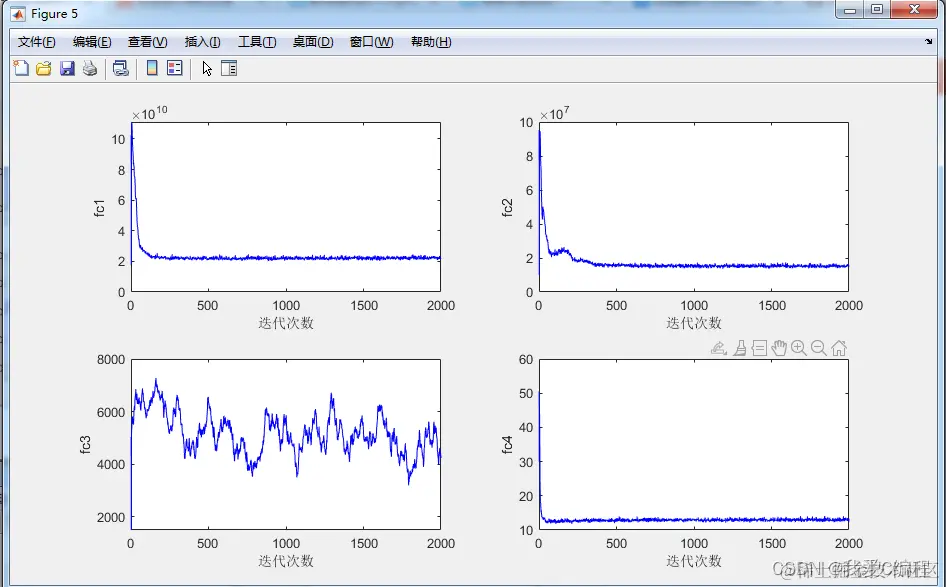Open the 工具(T) menu
Image resolution: width=946 pixels, height=587 pixels.
point(256,42)
